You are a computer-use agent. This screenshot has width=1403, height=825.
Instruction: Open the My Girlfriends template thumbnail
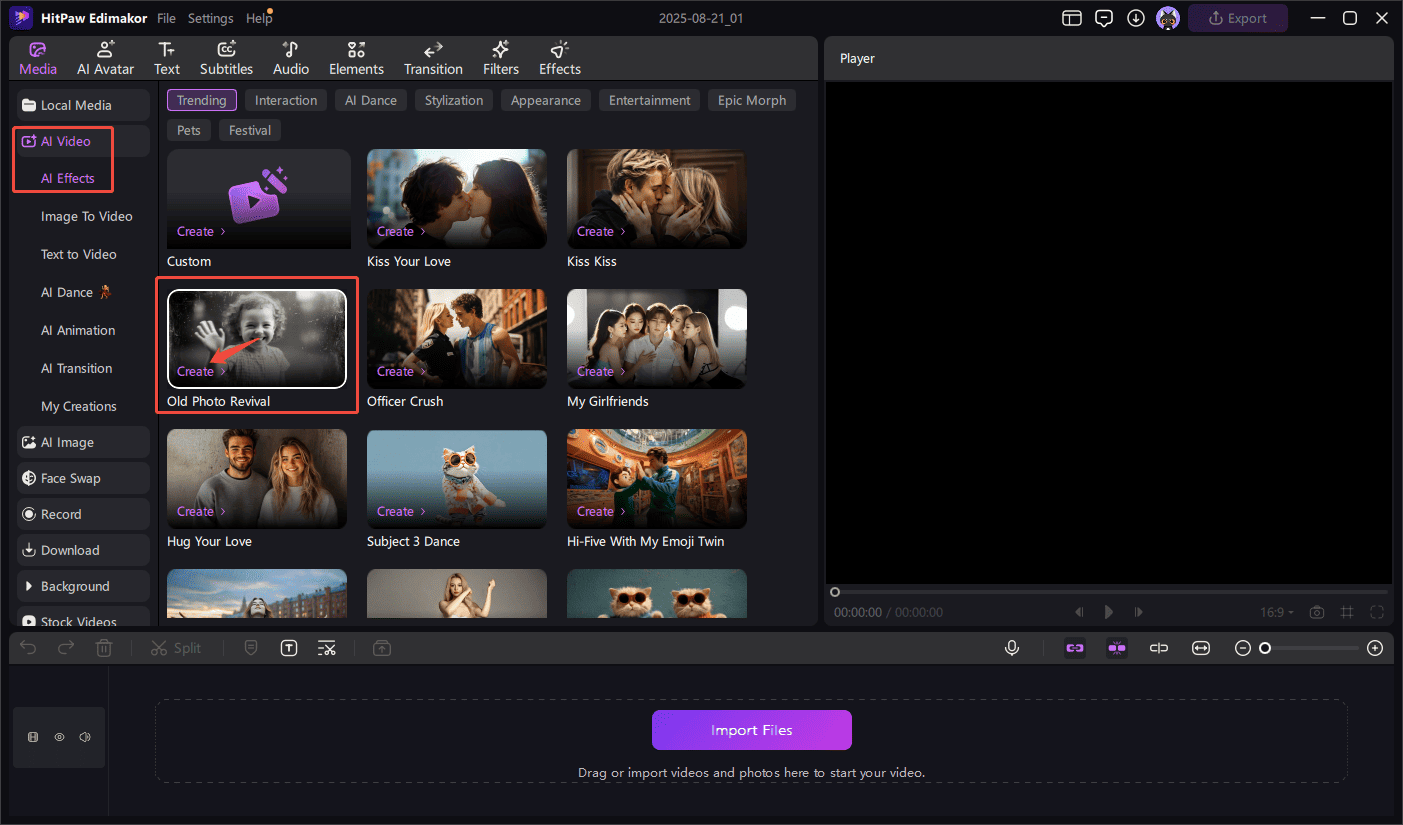(x=657, y=339)
